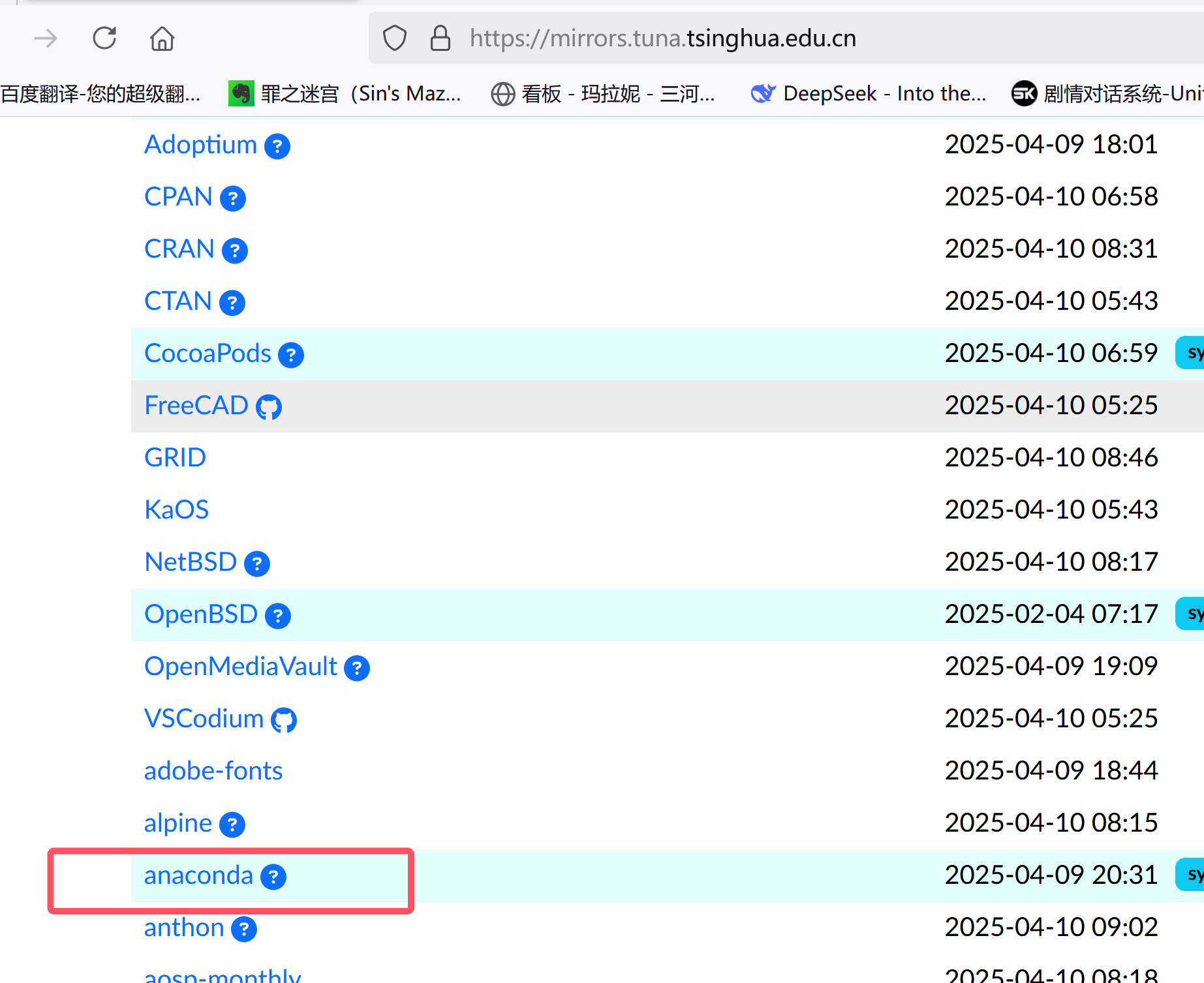Select timestamp 2025-04-09 18:01 for Adoptium
The height and width of the screenshot is (983, 1204).
pyautogui.click(x=1051, y=144)
